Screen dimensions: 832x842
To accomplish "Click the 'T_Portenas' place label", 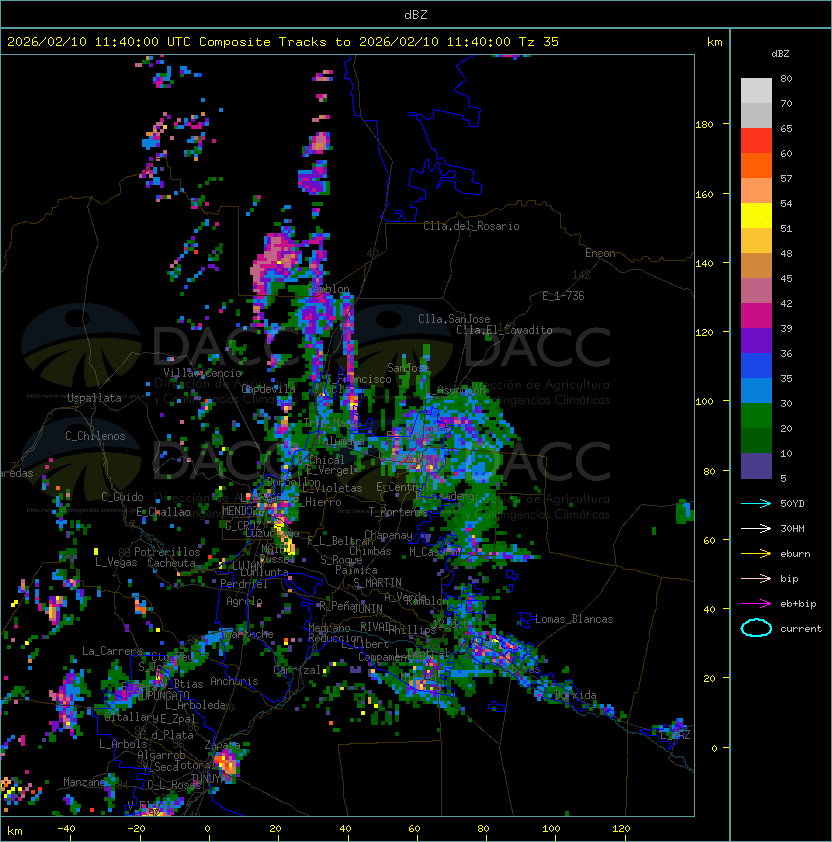I will 398,512.
